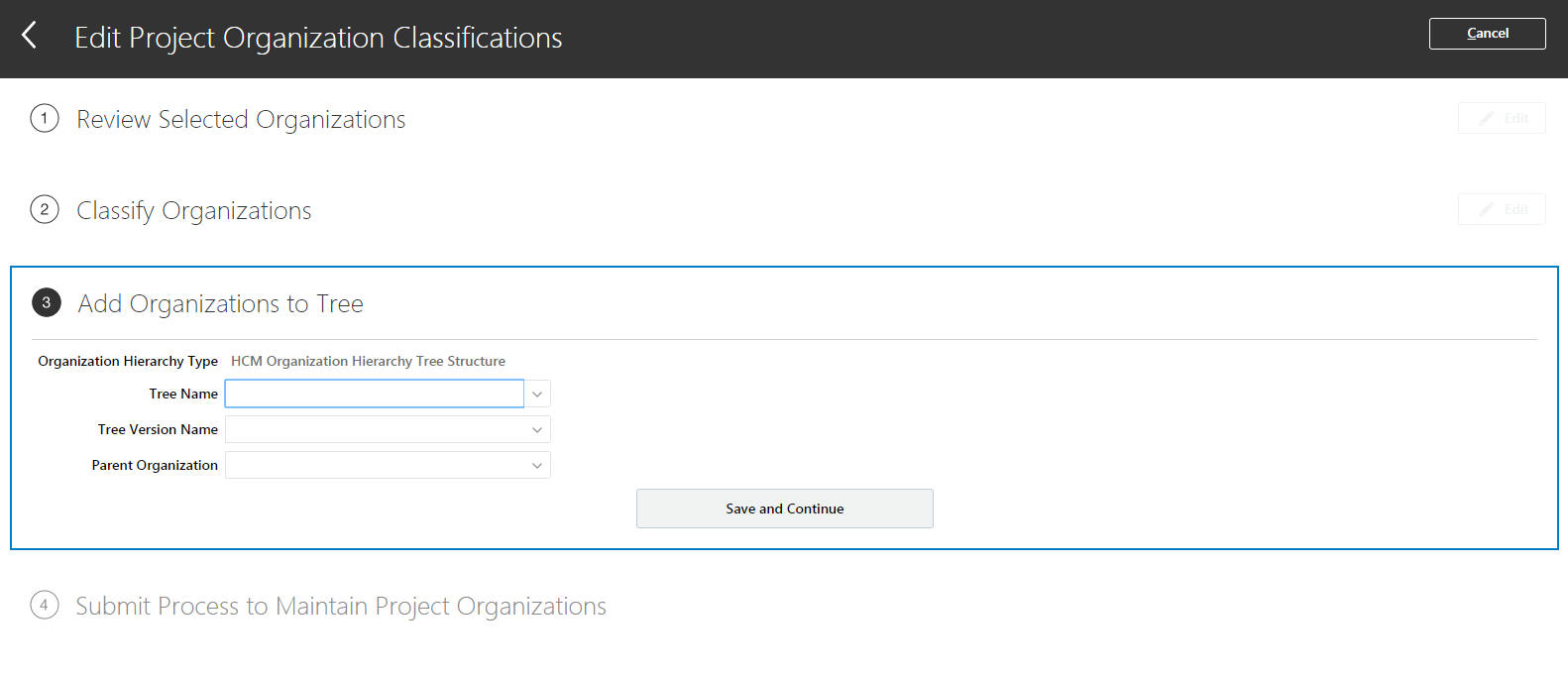The image size is (1568, 680).
Task: Select Submit Process to Maintain Project Organizations
Action: coord(341,607)
